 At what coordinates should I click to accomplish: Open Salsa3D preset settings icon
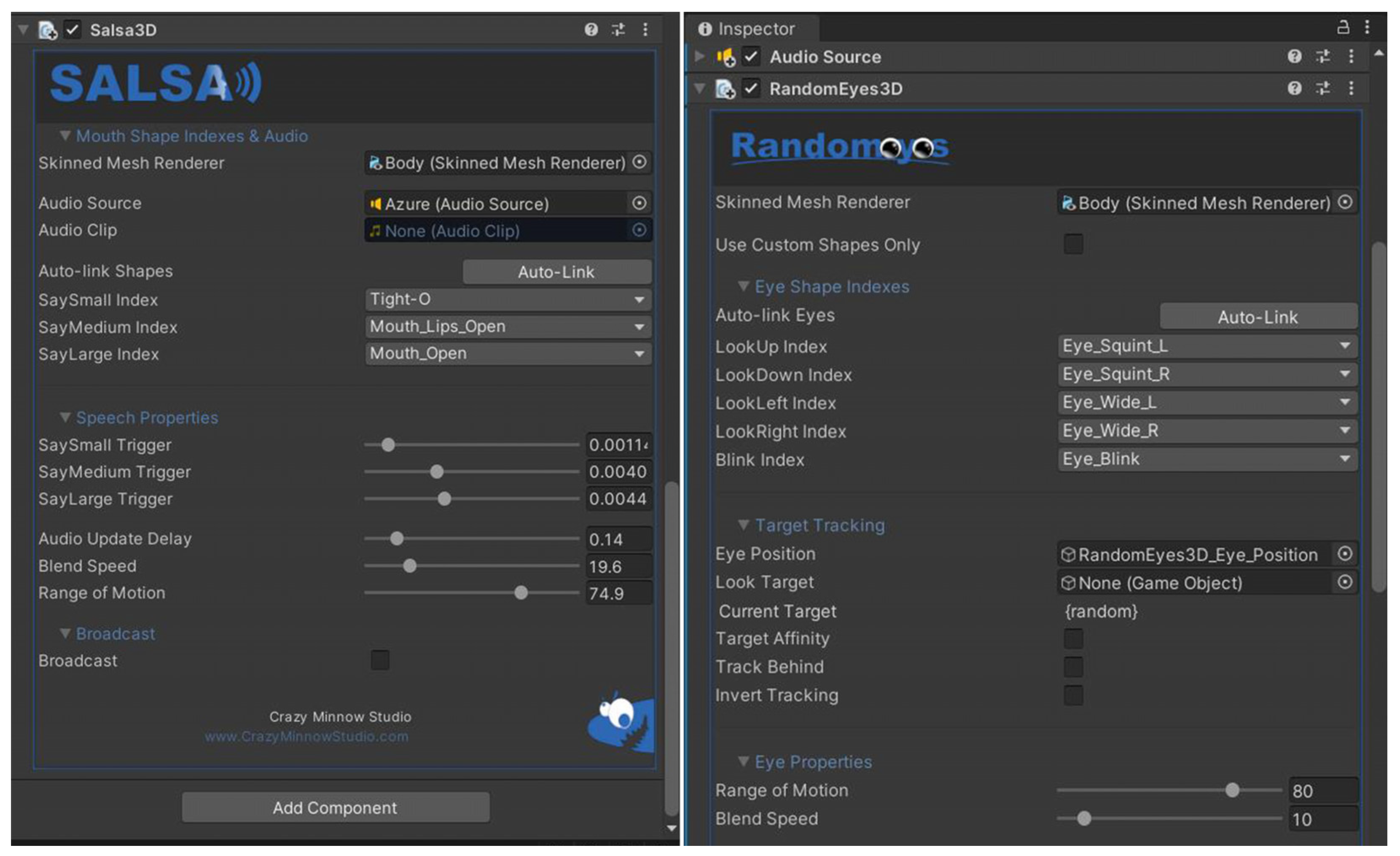point(618,29)
